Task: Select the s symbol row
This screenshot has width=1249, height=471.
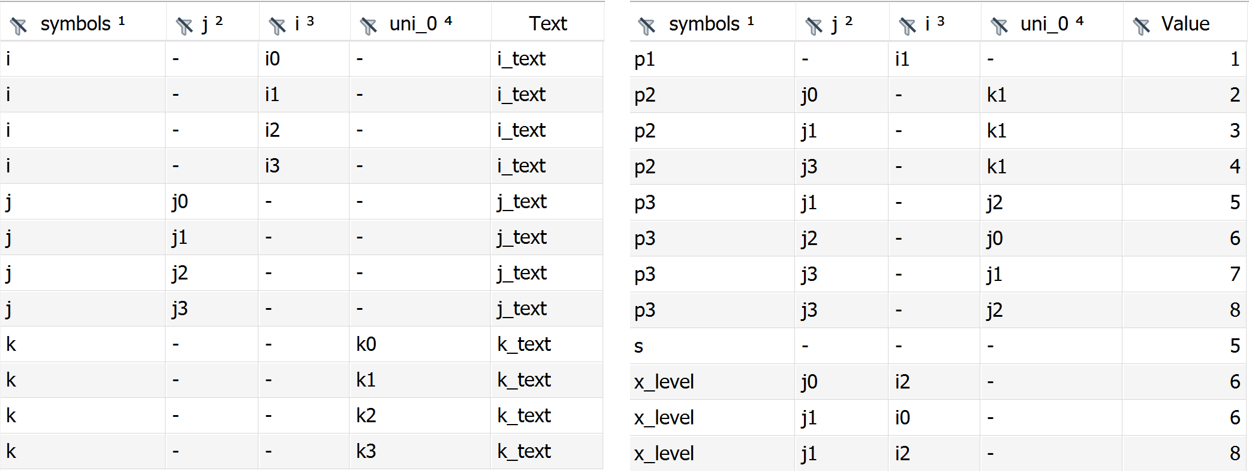Action: 639,345
